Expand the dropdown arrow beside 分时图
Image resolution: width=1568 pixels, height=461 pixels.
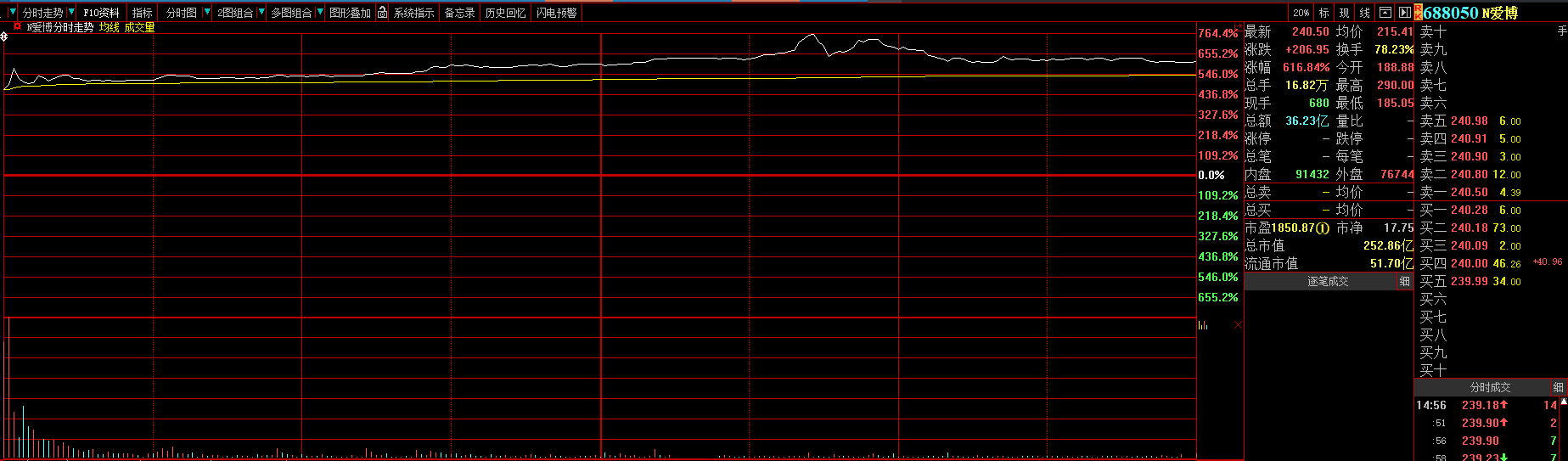click(x=207, y=13)
